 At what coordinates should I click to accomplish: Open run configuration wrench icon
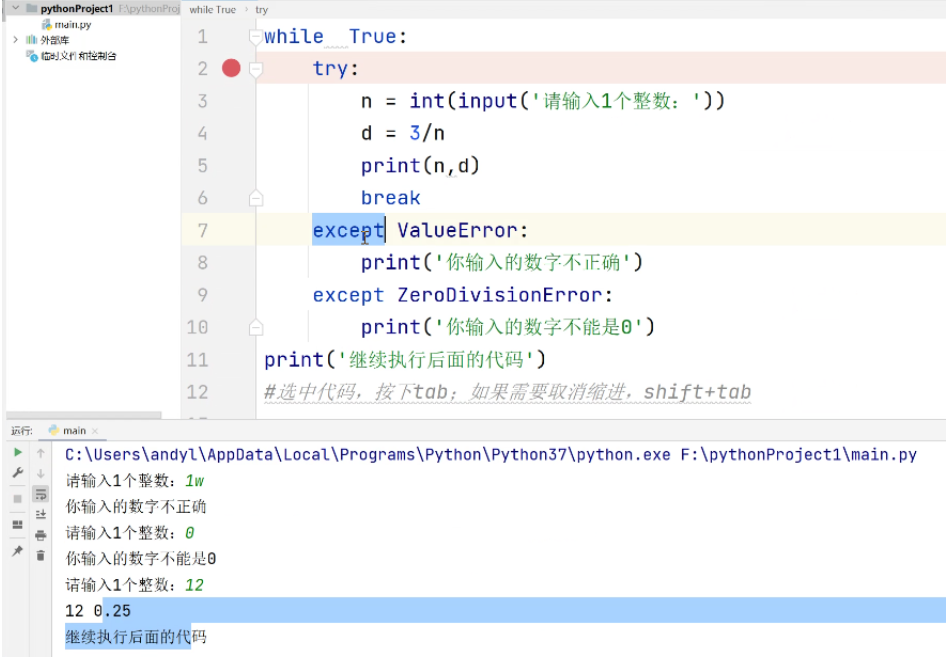(17, 473)
